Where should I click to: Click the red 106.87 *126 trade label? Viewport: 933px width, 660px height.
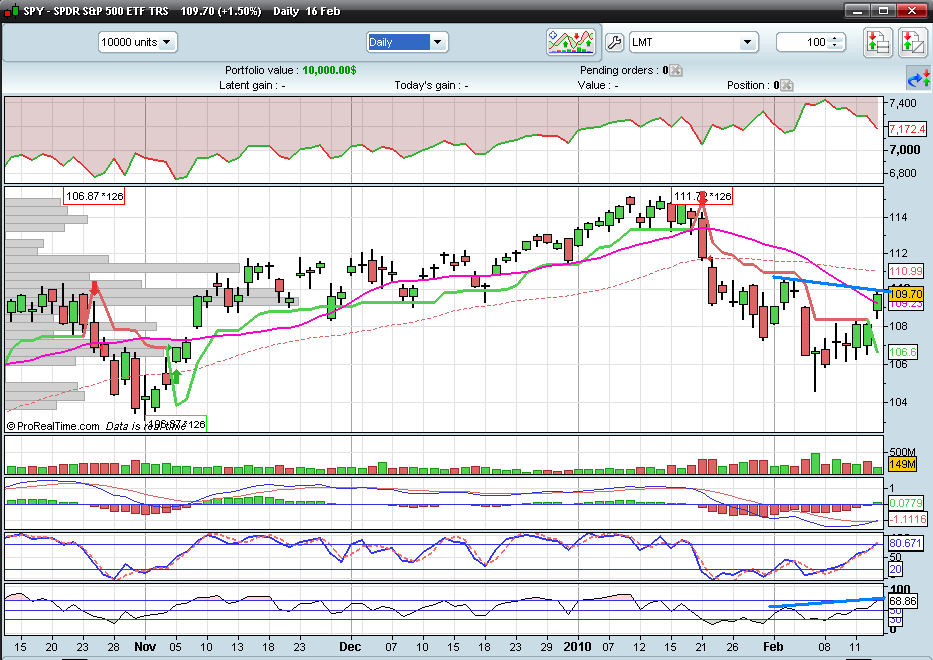pos(94,196)
